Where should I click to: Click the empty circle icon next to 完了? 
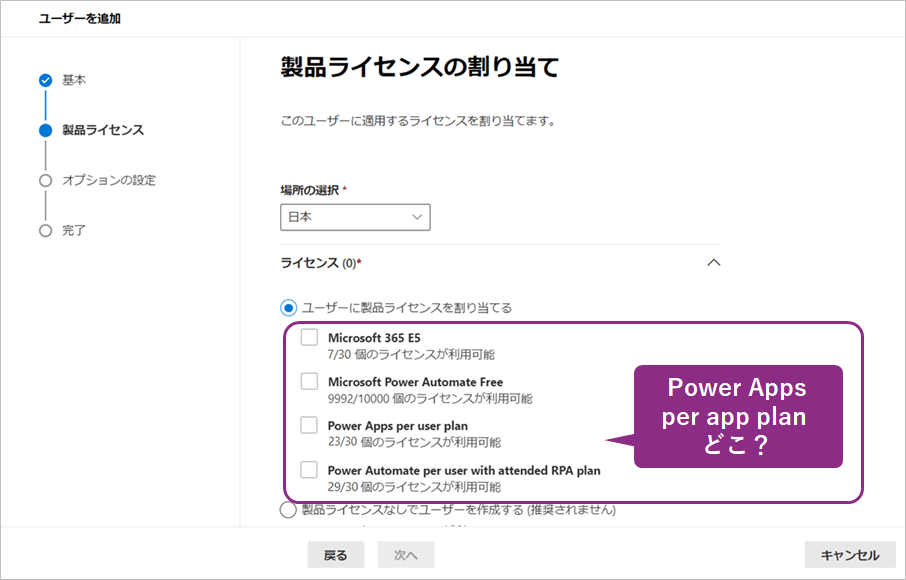(43, 230)
